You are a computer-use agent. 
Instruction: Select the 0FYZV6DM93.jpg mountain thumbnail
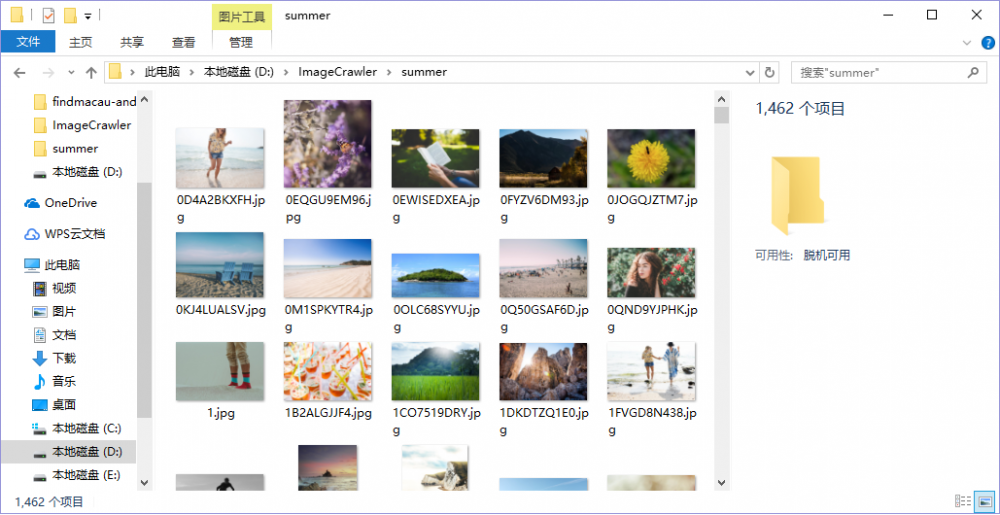[x=543, y=158]
